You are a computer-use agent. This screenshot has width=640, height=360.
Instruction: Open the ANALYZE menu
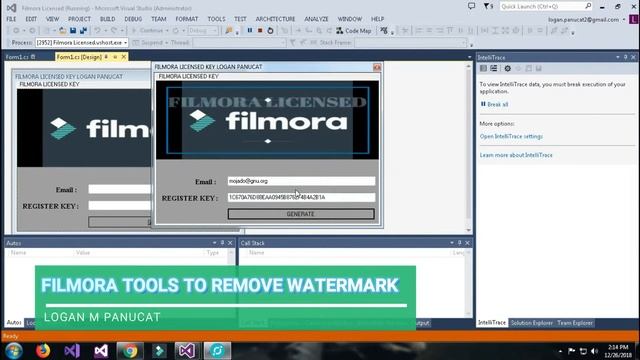tap(316, 19)
